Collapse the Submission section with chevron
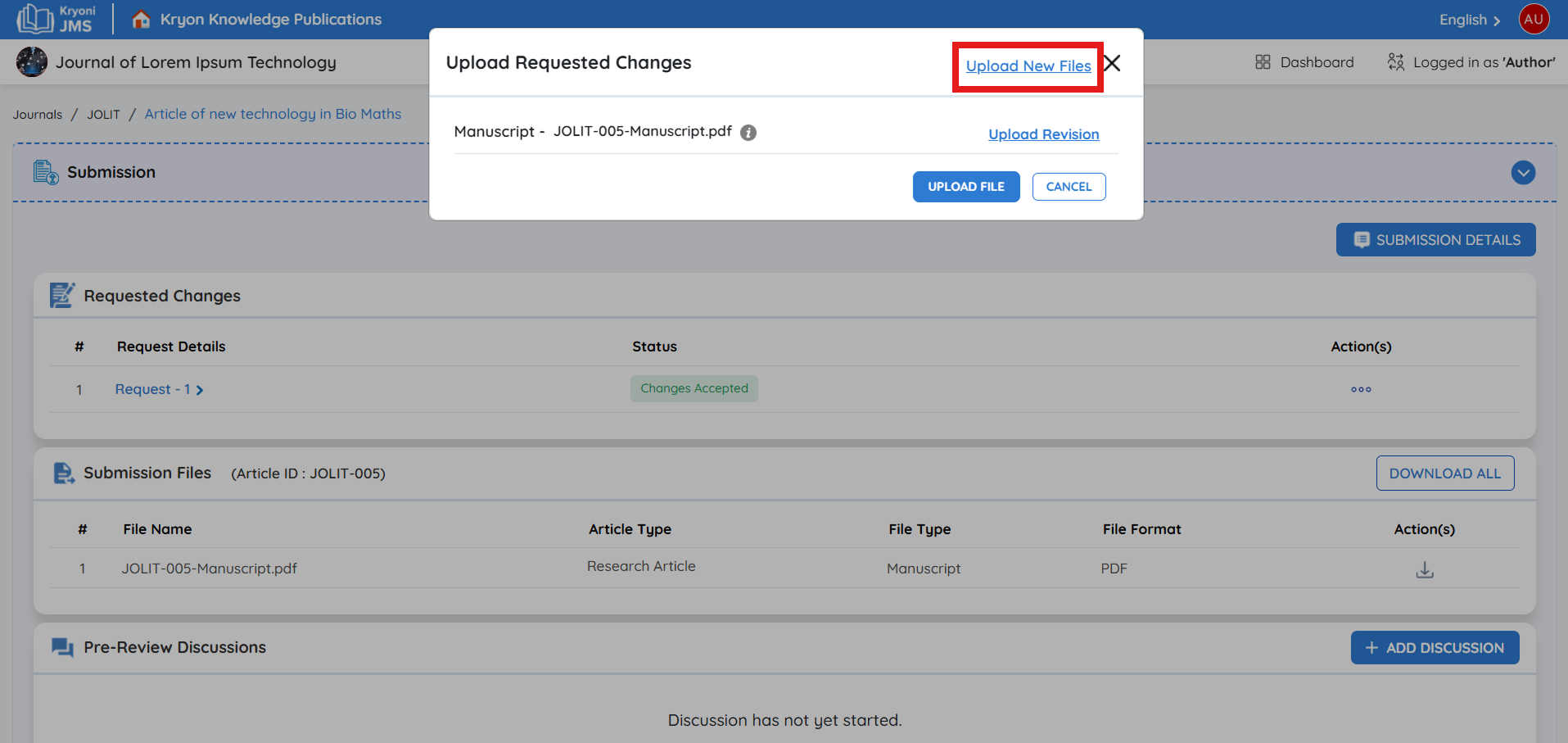The height and width of the screenshot is (743, 1568). pos(1522,173)
